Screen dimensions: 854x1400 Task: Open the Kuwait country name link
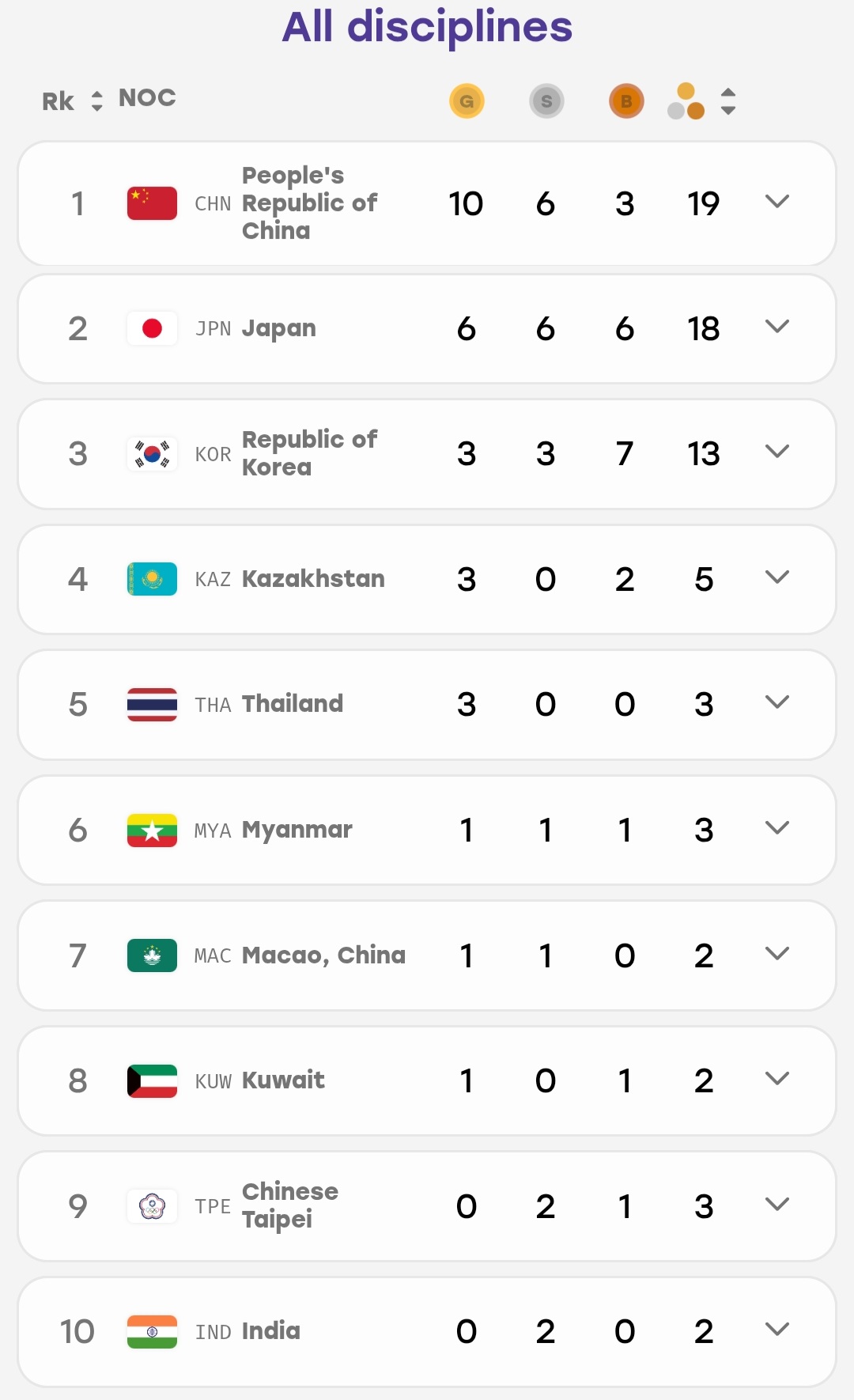coord(283,1080)
